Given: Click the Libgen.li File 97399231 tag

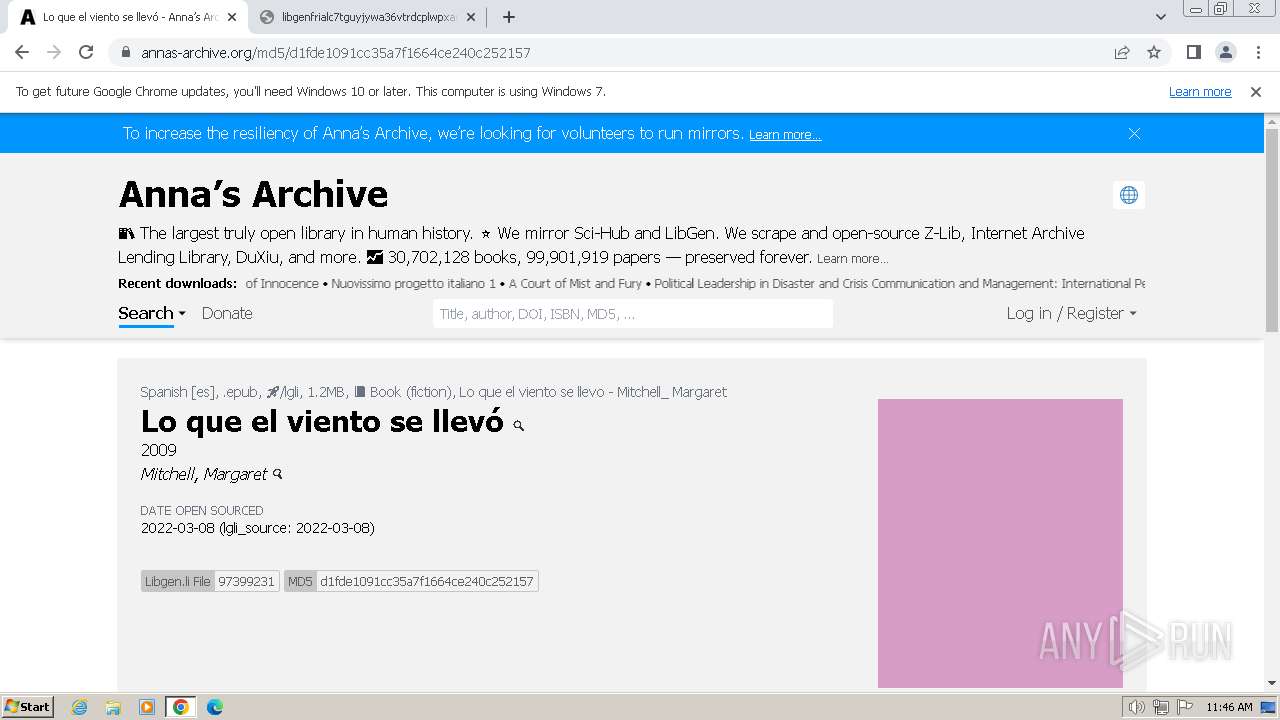Looking at the screenshot, I should 210,581.
